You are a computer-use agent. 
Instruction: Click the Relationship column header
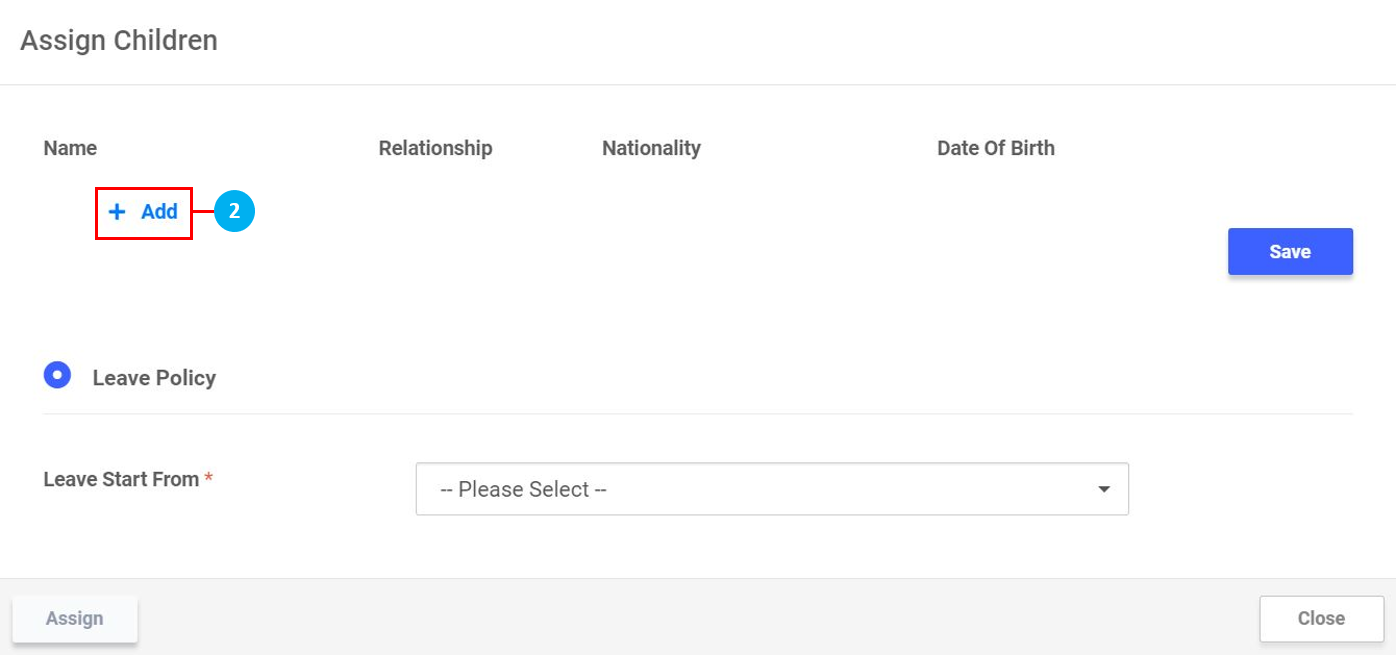(435, 148)
